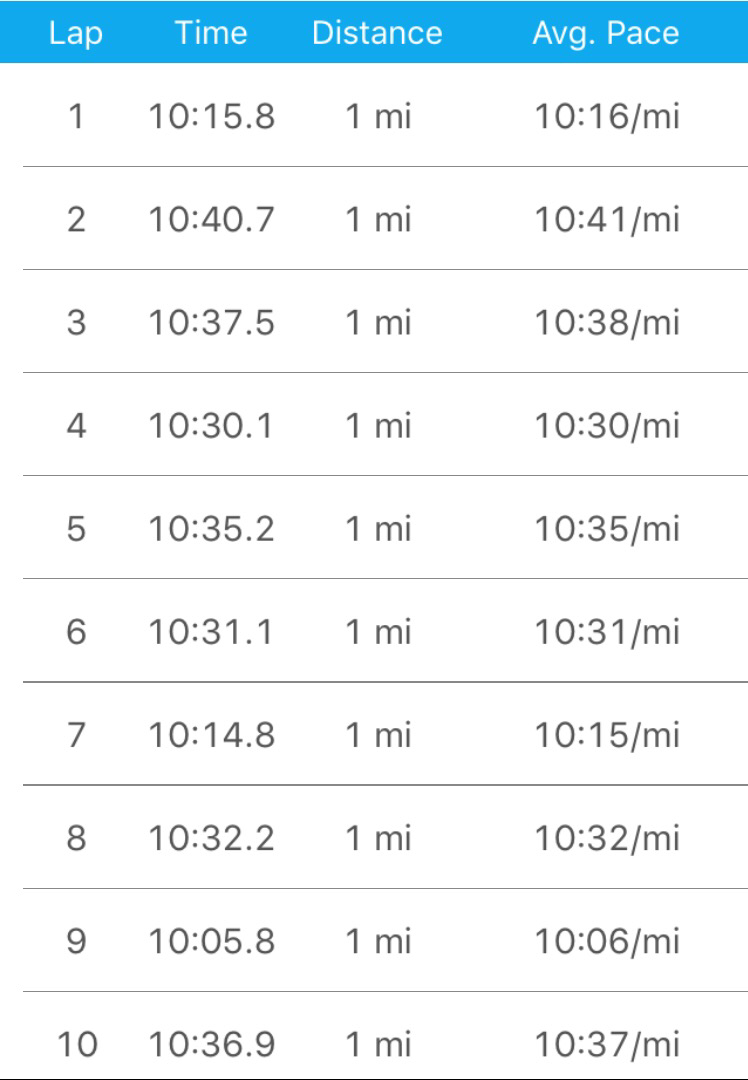
Task: Click lap 9 pace 10:06/mi
Action: coord(606,941)
